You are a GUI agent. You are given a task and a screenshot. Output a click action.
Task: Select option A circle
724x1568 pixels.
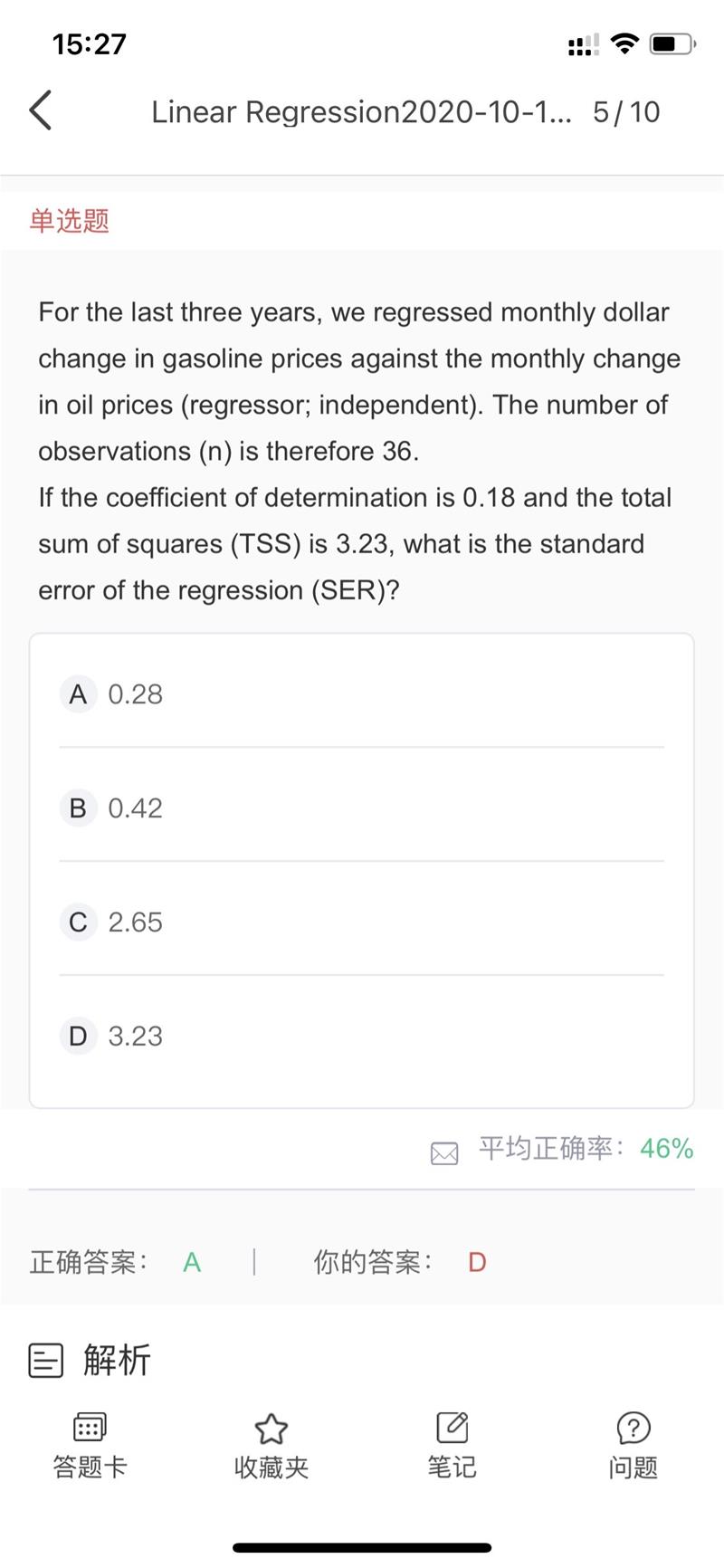click(x=78, y=694)
